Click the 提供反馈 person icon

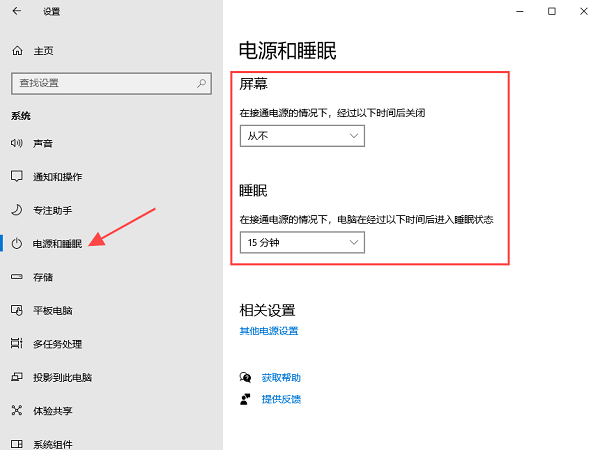point(245,399)
